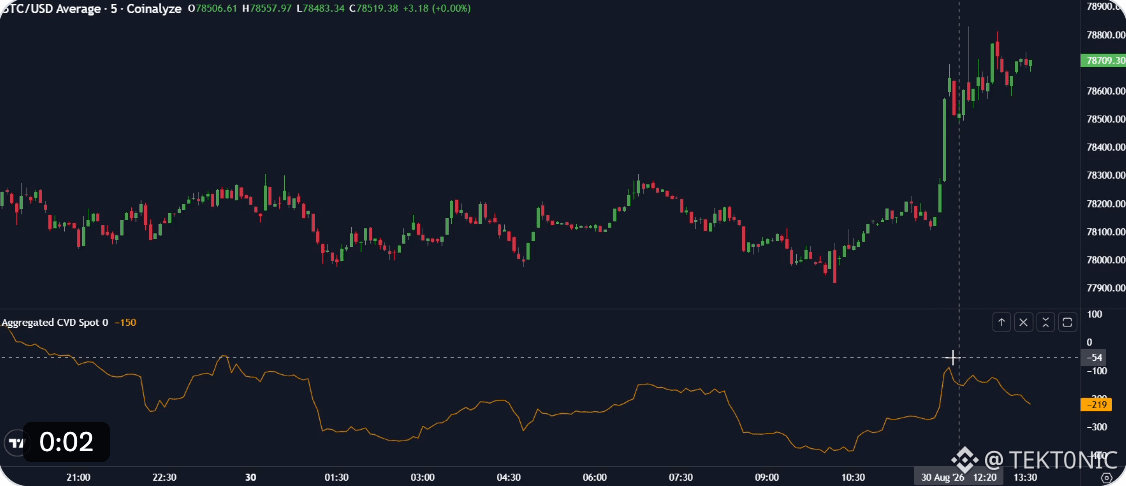The width and height of the screenshot is (1126, 486).
Task: Move the CVD pane up with the arrow button
Action: [x=1002, y=322]
